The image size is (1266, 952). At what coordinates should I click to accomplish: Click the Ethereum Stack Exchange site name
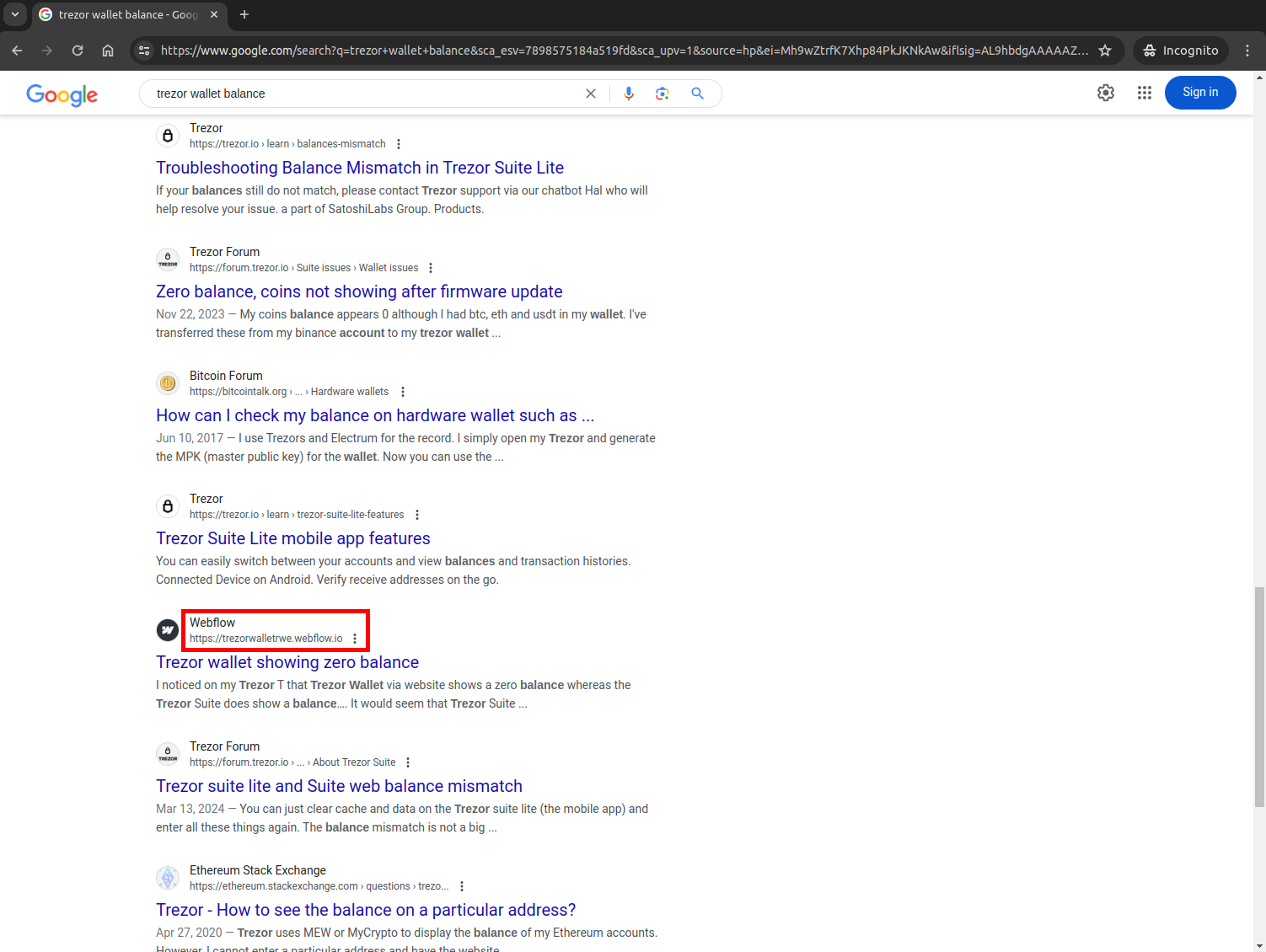pyautogui.click(x=258, y=870)
